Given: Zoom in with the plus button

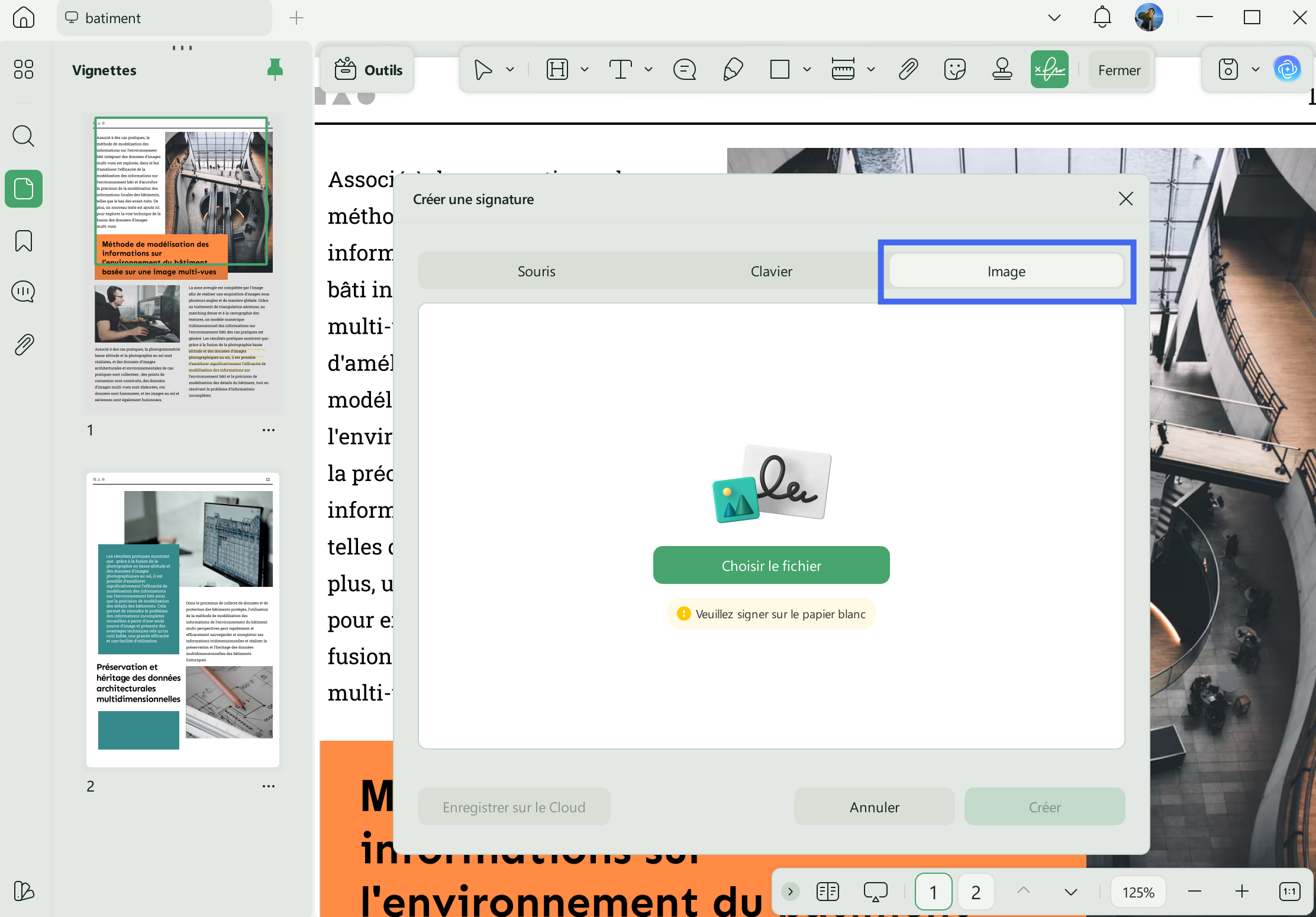Looking at the screenshot, I should pos(1242,892).
